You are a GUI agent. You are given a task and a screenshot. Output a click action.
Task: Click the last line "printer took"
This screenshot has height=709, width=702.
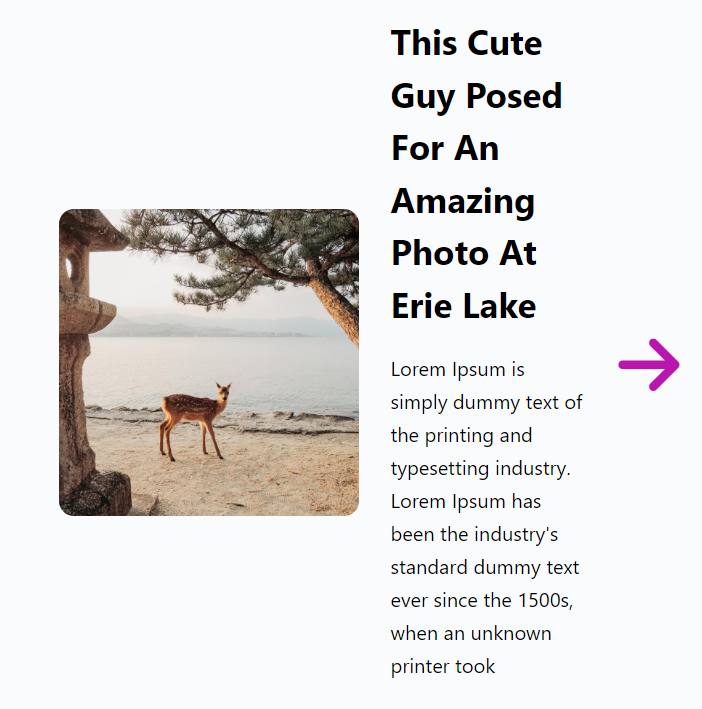pyautogui.click(x=442, y=667)
